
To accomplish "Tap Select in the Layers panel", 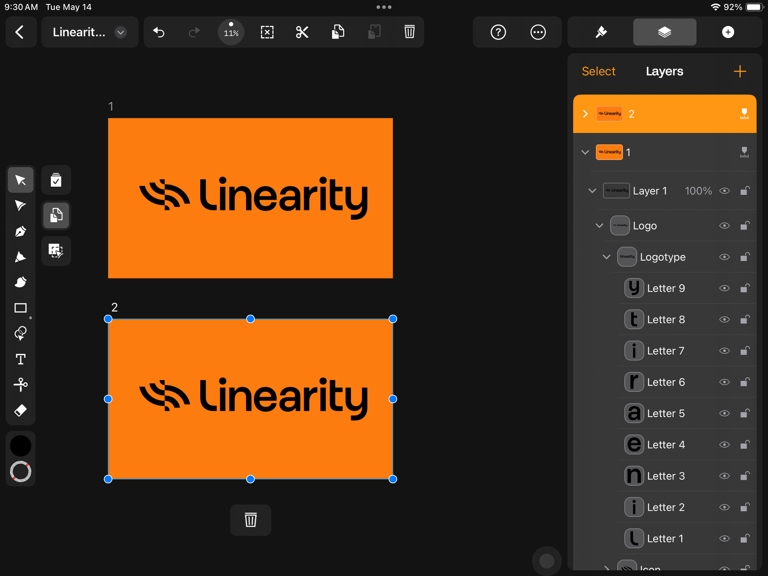I will coord(599,72).
